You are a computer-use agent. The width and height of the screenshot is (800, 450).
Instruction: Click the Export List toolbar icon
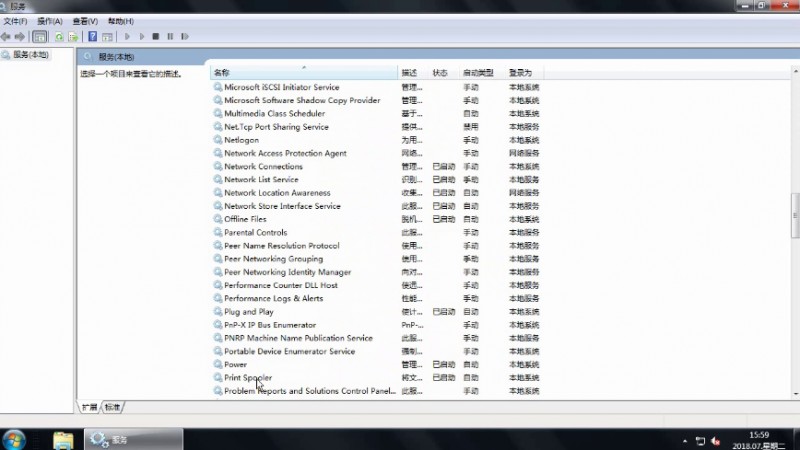pyautogui.click(x=73, y=37)
